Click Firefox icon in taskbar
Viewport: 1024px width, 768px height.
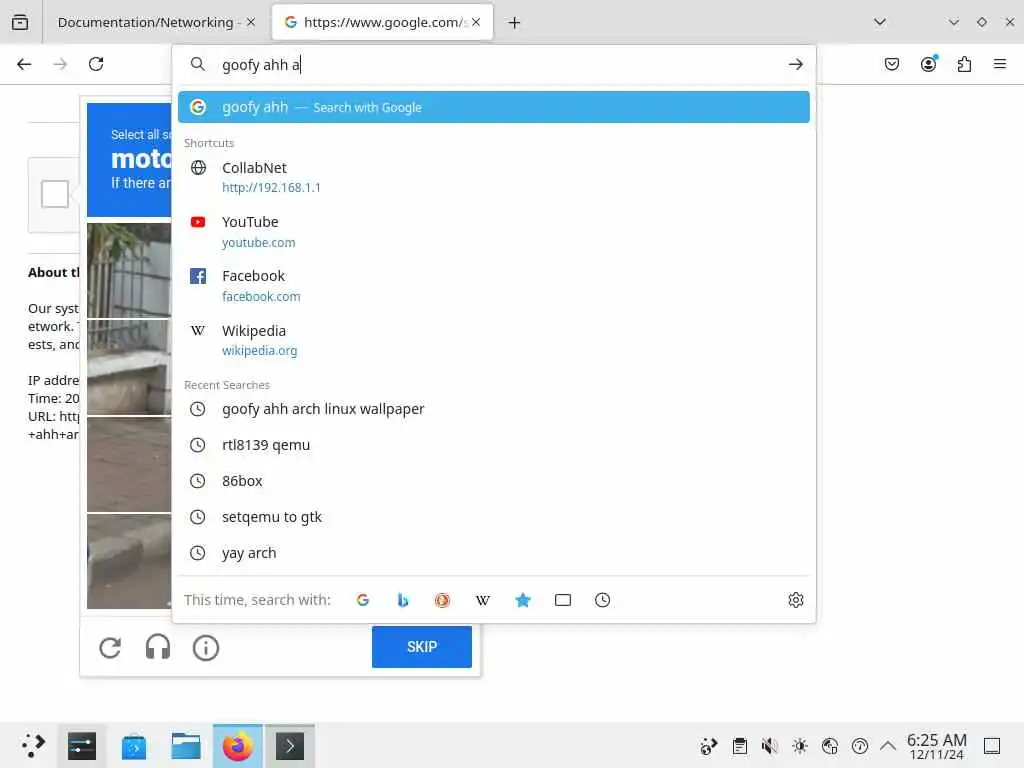[x=238, y=746]
